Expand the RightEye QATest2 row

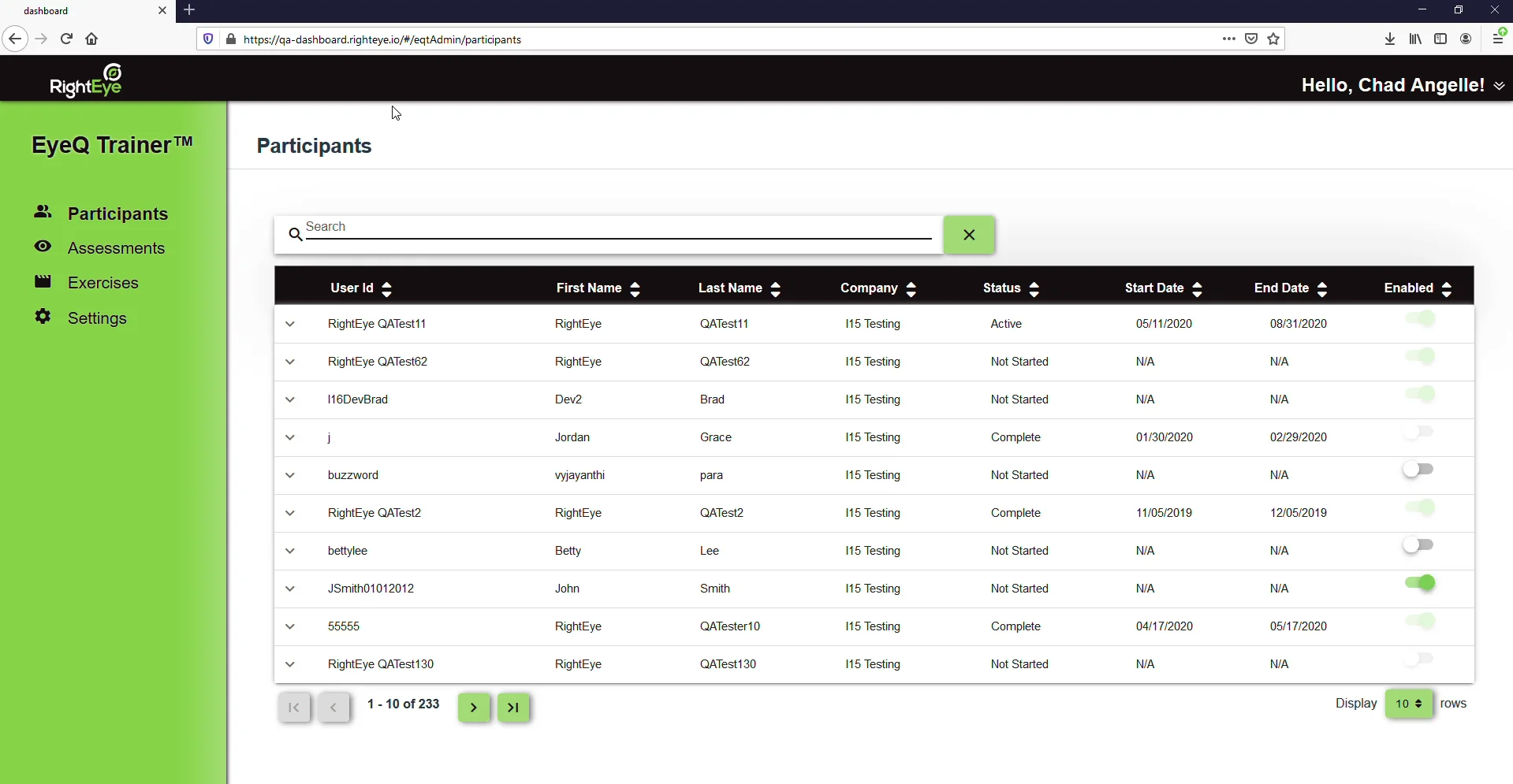290,513
